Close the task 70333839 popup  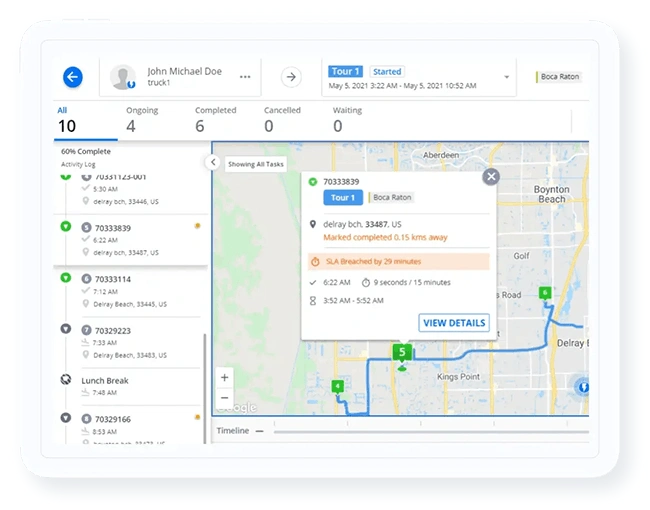pos(491,177)
